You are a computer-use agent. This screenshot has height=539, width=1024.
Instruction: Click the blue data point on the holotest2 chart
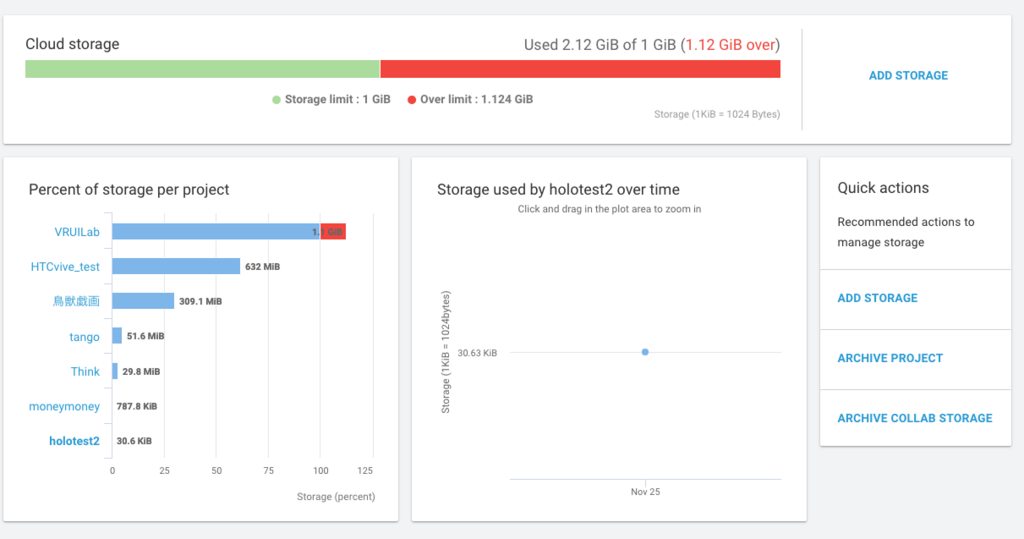pos(645,352)
